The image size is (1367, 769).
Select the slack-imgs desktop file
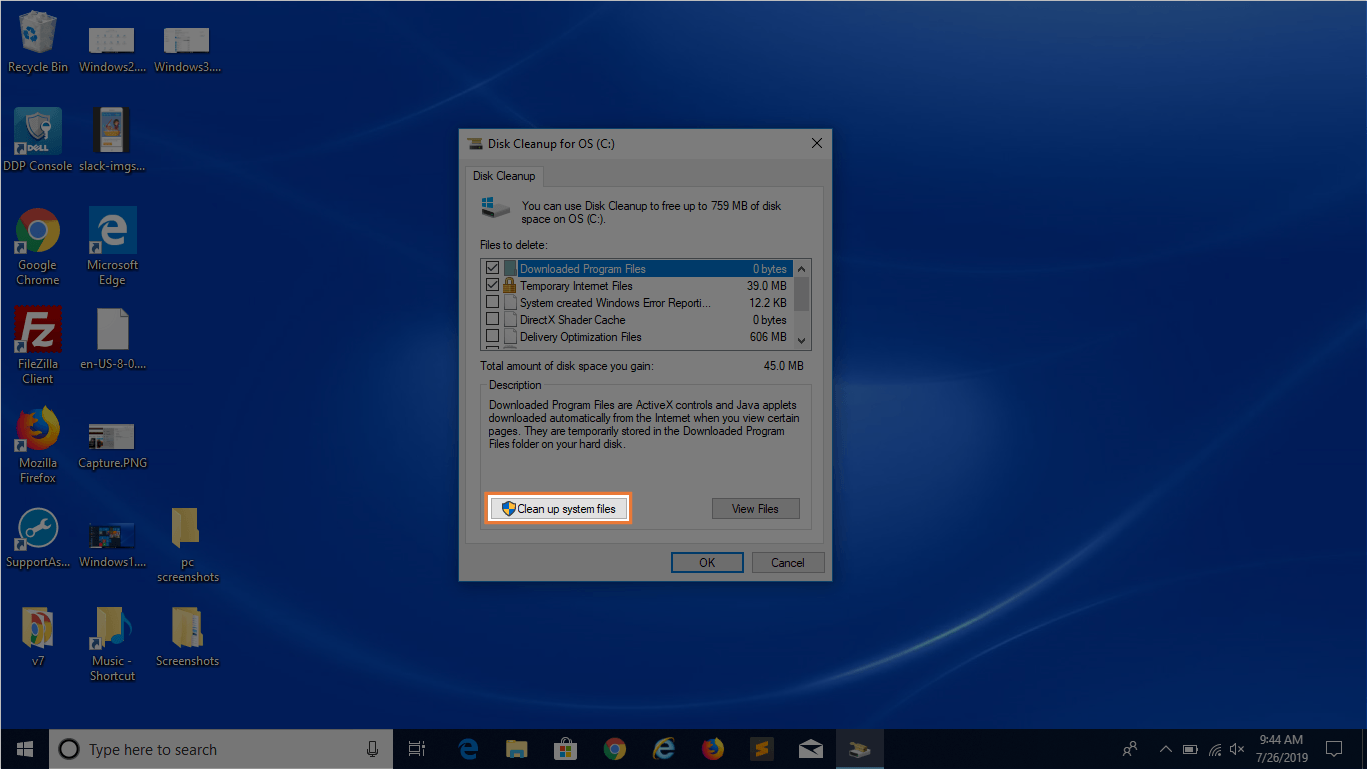[112, 140]
